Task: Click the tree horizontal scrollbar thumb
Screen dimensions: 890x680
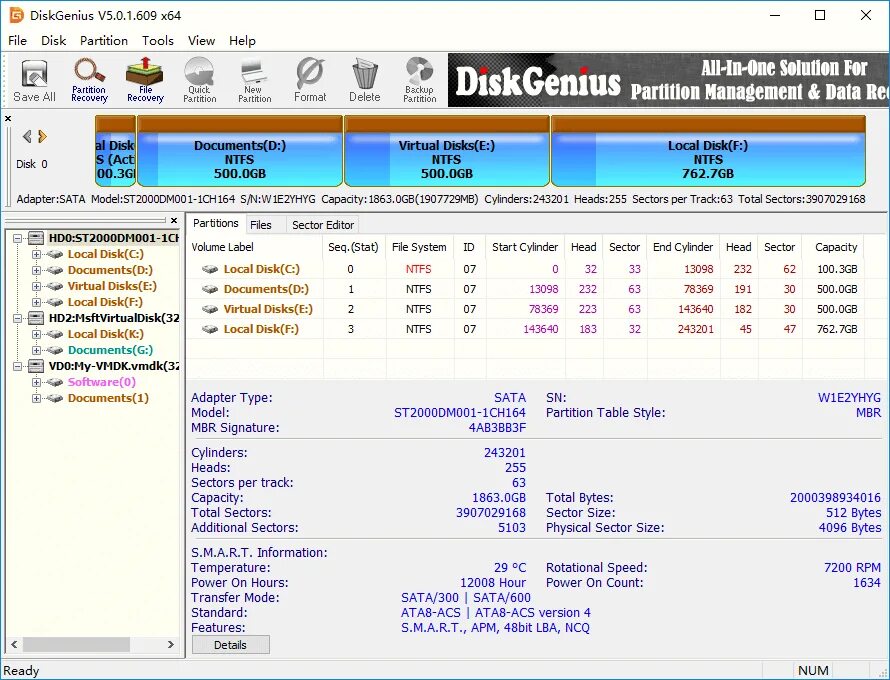Action: pyautogui.click(x=75, y=644)
